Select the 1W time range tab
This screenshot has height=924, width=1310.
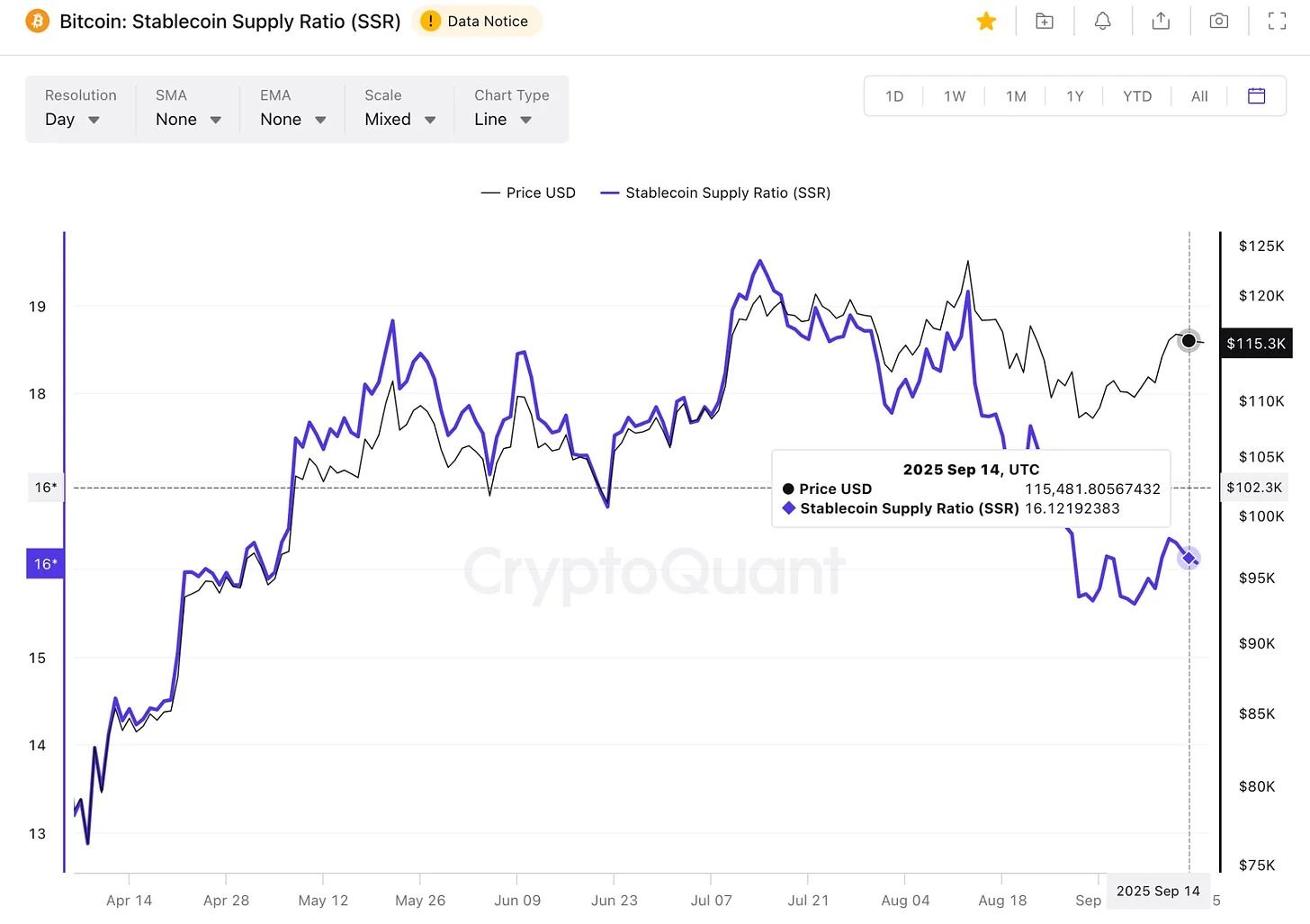click(x=955, y=96)
